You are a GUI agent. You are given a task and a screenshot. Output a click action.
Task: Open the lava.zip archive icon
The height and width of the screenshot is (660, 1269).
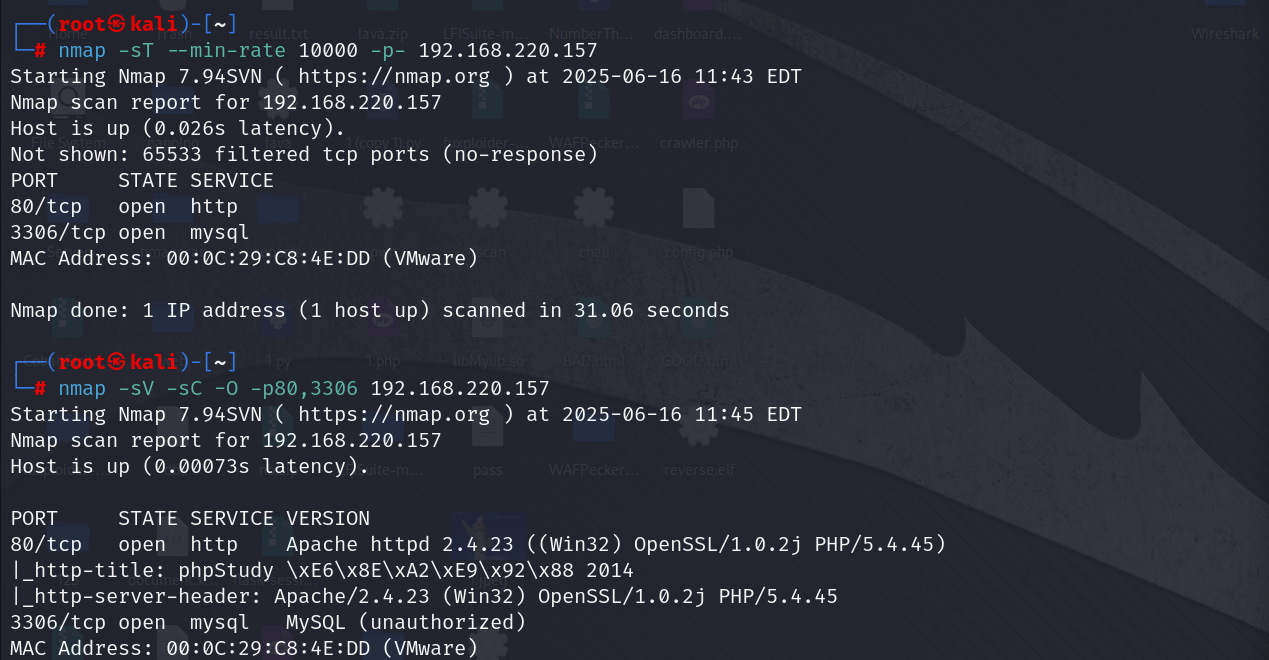(x=379, y=34)
